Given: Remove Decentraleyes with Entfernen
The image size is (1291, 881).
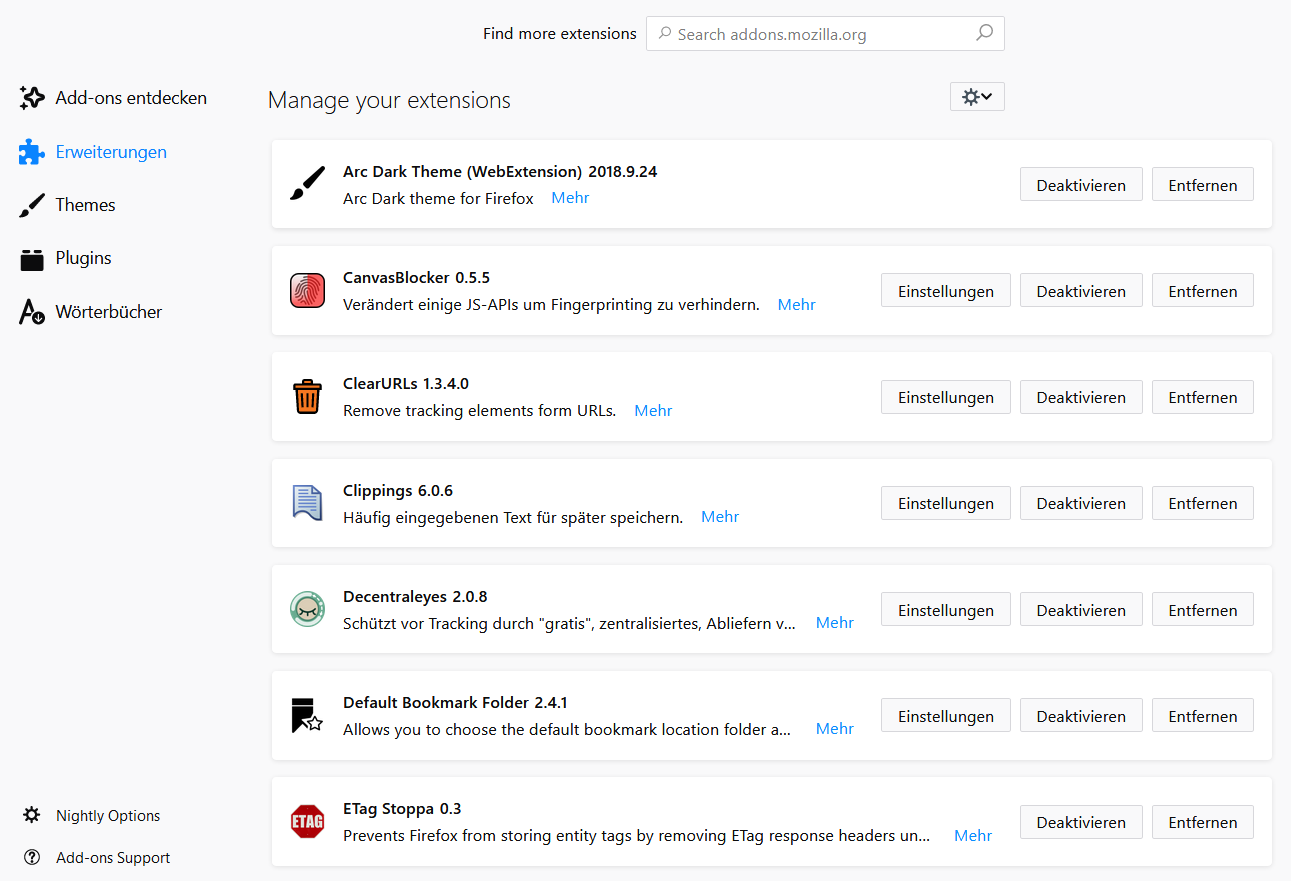Looking at the screenshot, I should 1203,610.
